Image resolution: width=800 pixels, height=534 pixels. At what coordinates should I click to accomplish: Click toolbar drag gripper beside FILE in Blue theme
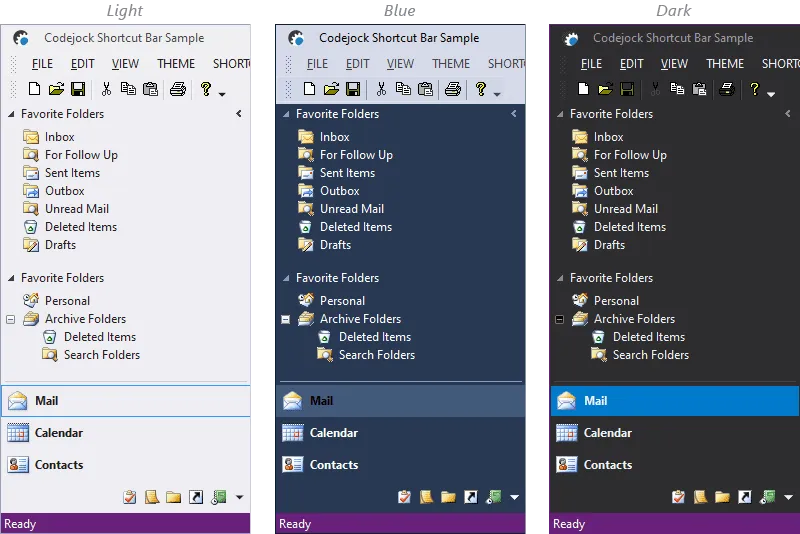(288, 64)
